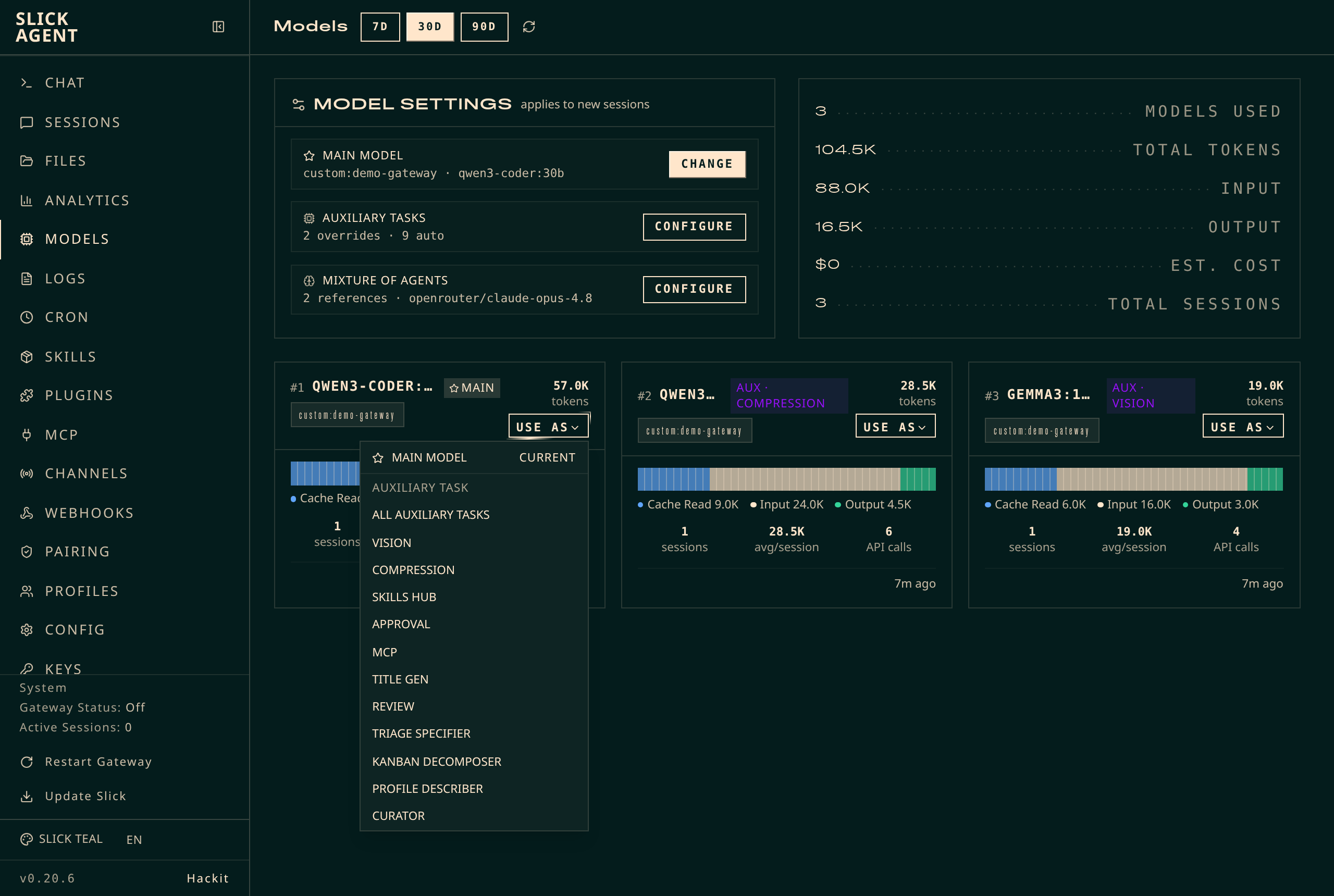The image size is (1334, 896).
Task: Select Title Gen menu entry
Action: coord(474,679)
